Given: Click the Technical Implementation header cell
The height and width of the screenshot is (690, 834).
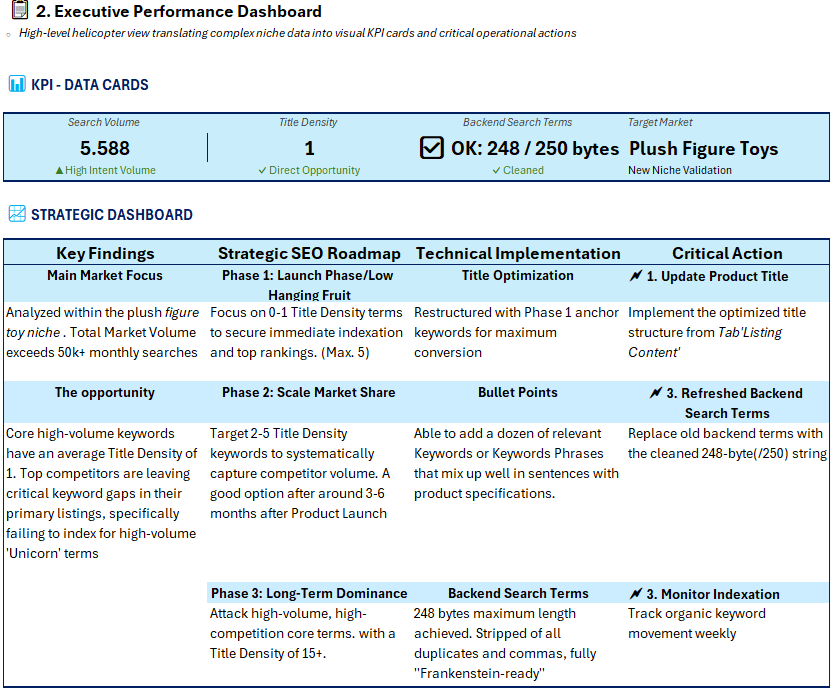Looking at the screenshot, I should [518, 253].
